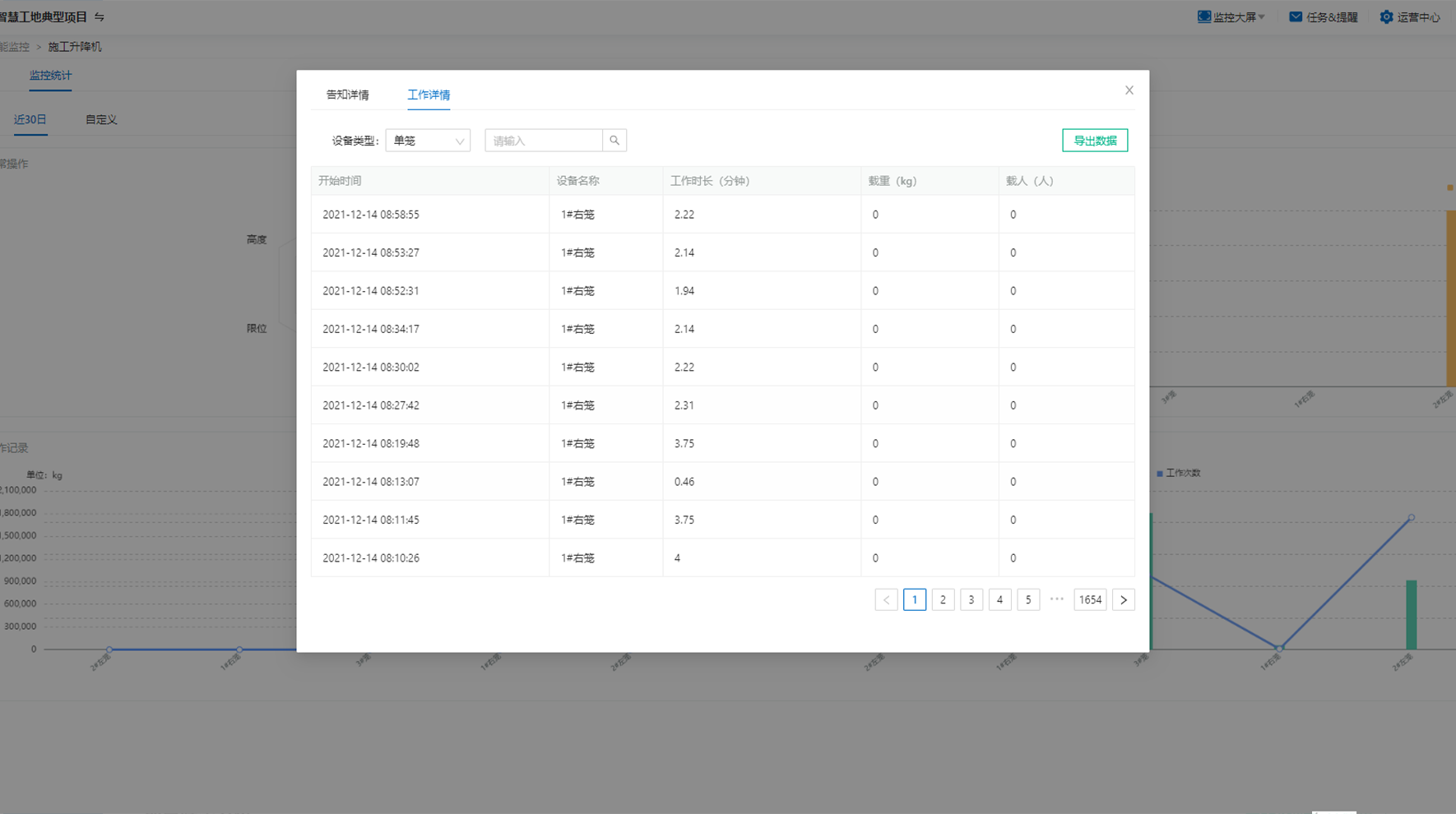Viewport: 1456px width, 814px height.
Task: Click the 运营中心 gear icon
Action: click(1386, 16)
